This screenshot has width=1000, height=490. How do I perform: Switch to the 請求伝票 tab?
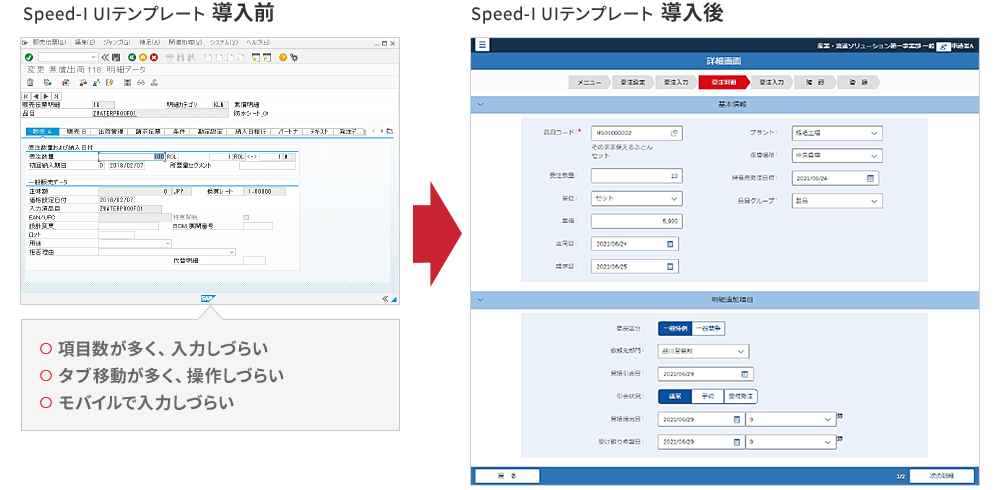pyautogui.click(x=146, y=131)
